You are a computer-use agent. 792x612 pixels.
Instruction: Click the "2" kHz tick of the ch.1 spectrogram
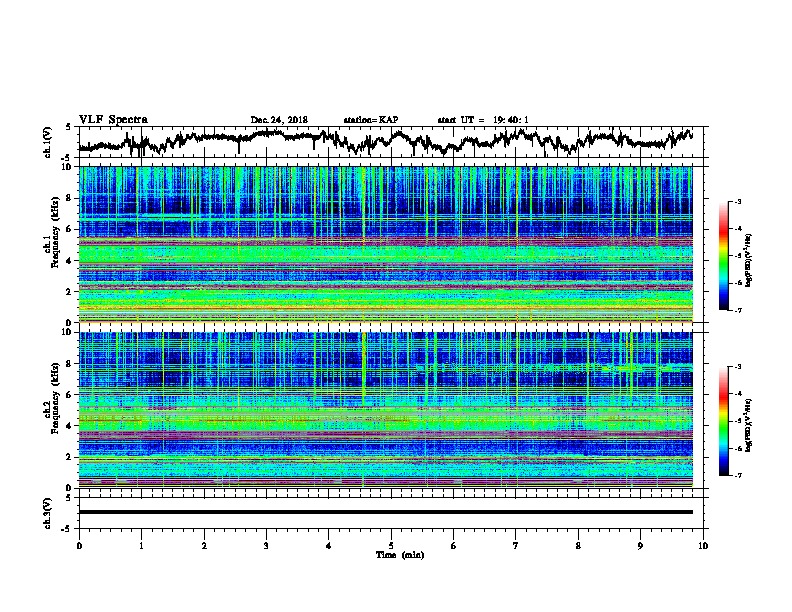(70, 291)
